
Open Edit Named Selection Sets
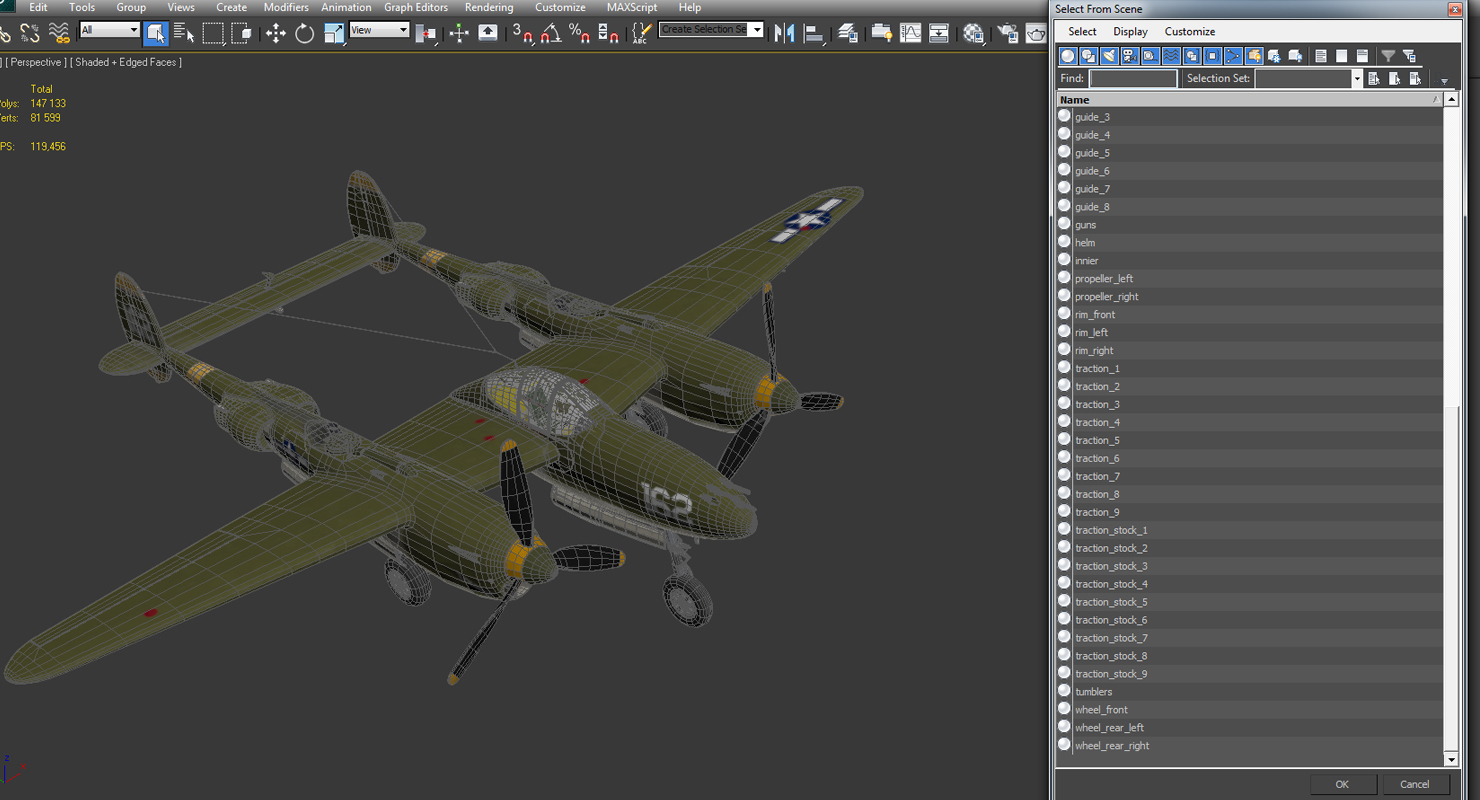click(641, 33)
